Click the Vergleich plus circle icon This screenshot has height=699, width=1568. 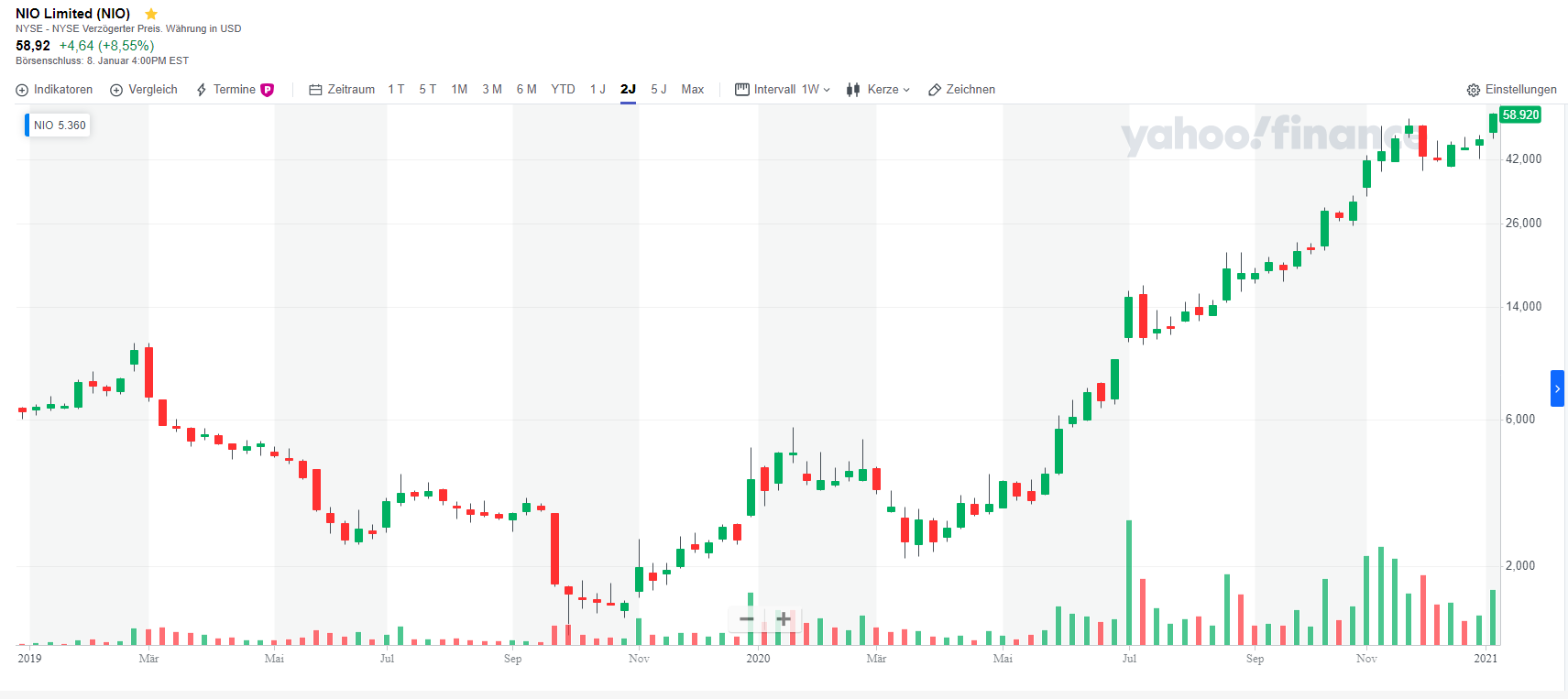(116, 90)
